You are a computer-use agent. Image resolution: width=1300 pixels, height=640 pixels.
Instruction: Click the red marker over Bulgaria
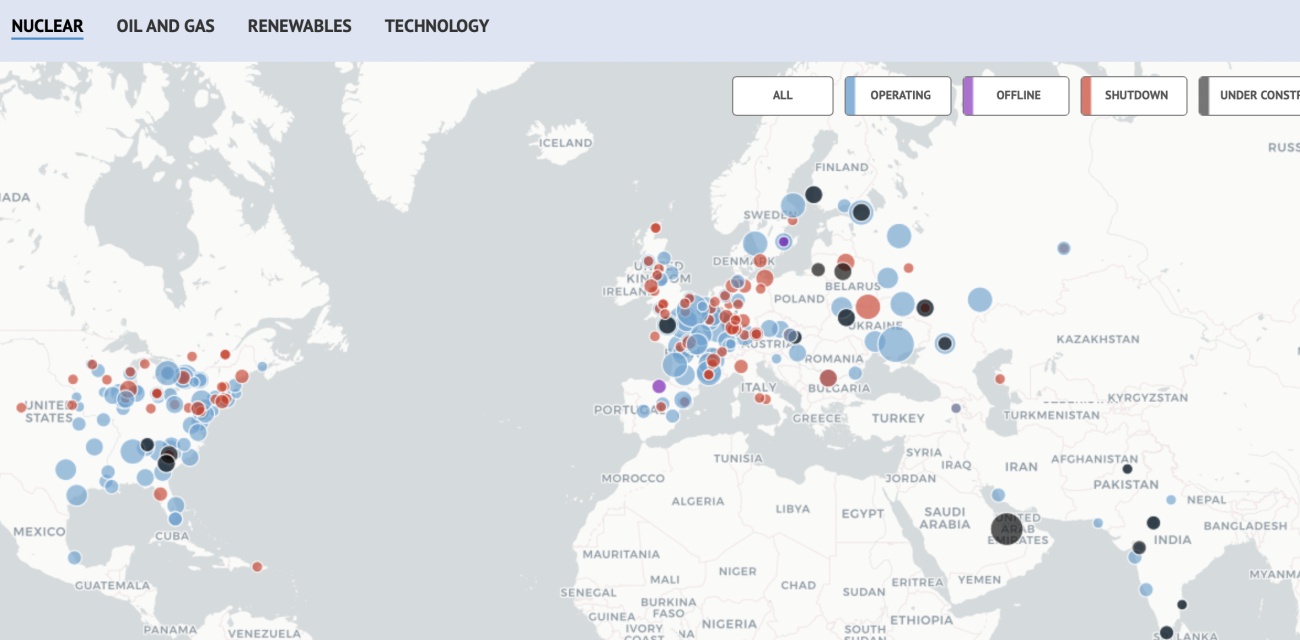[828, 378]
